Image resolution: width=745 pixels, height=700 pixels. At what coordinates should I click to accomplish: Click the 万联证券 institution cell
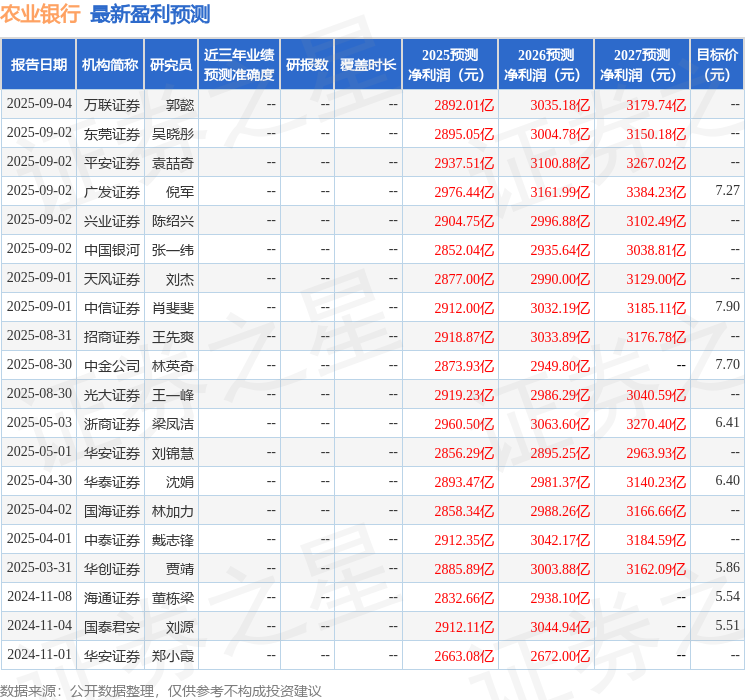[x=112, y=105]
